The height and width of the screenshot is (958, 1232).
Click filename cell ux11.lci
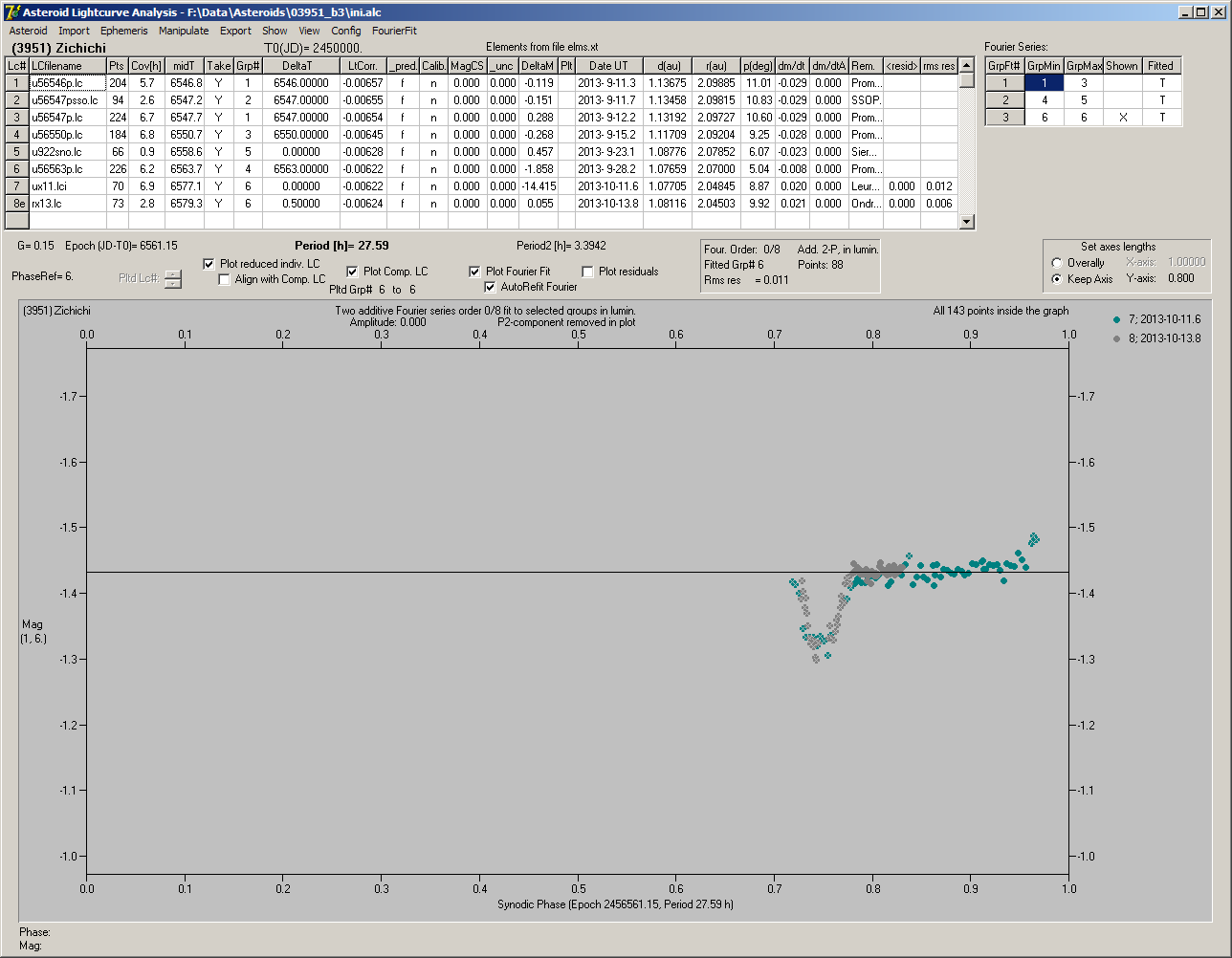[x=67, y=186]
